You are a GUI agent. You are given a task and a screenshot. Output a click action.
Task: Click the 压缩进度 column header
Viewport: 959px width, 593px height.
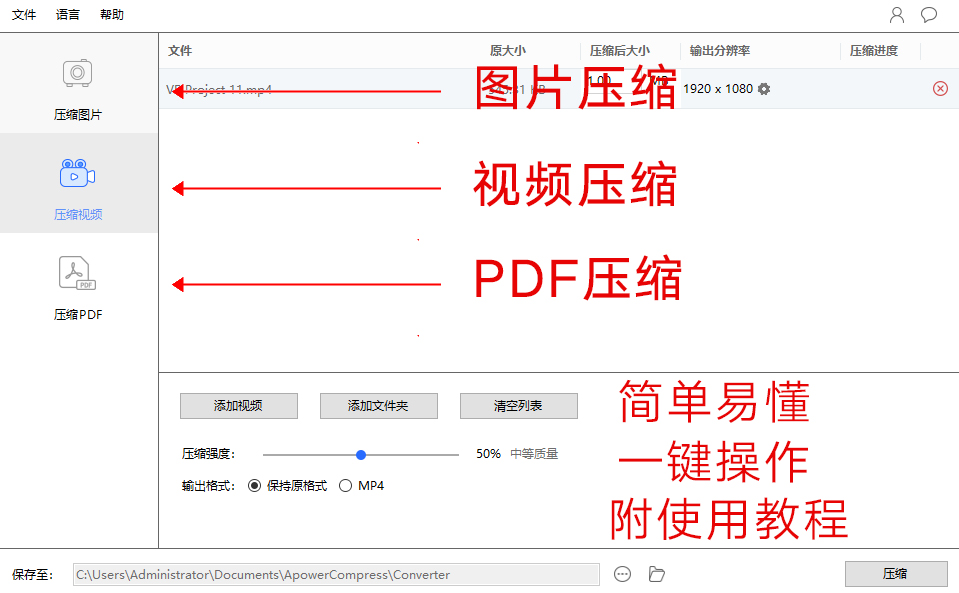[873, 51]
